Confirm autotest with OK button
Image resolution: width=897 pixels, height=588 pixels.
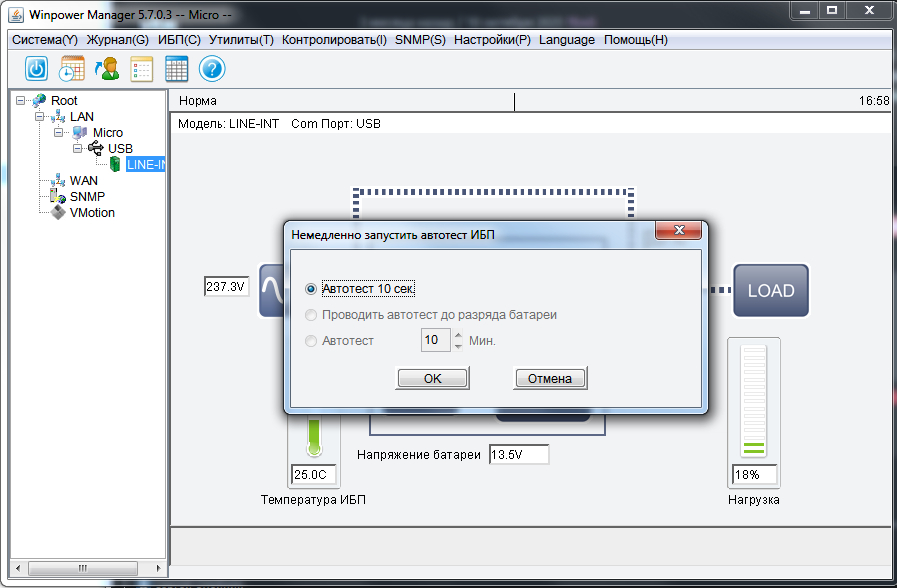(x=432, y=379)
